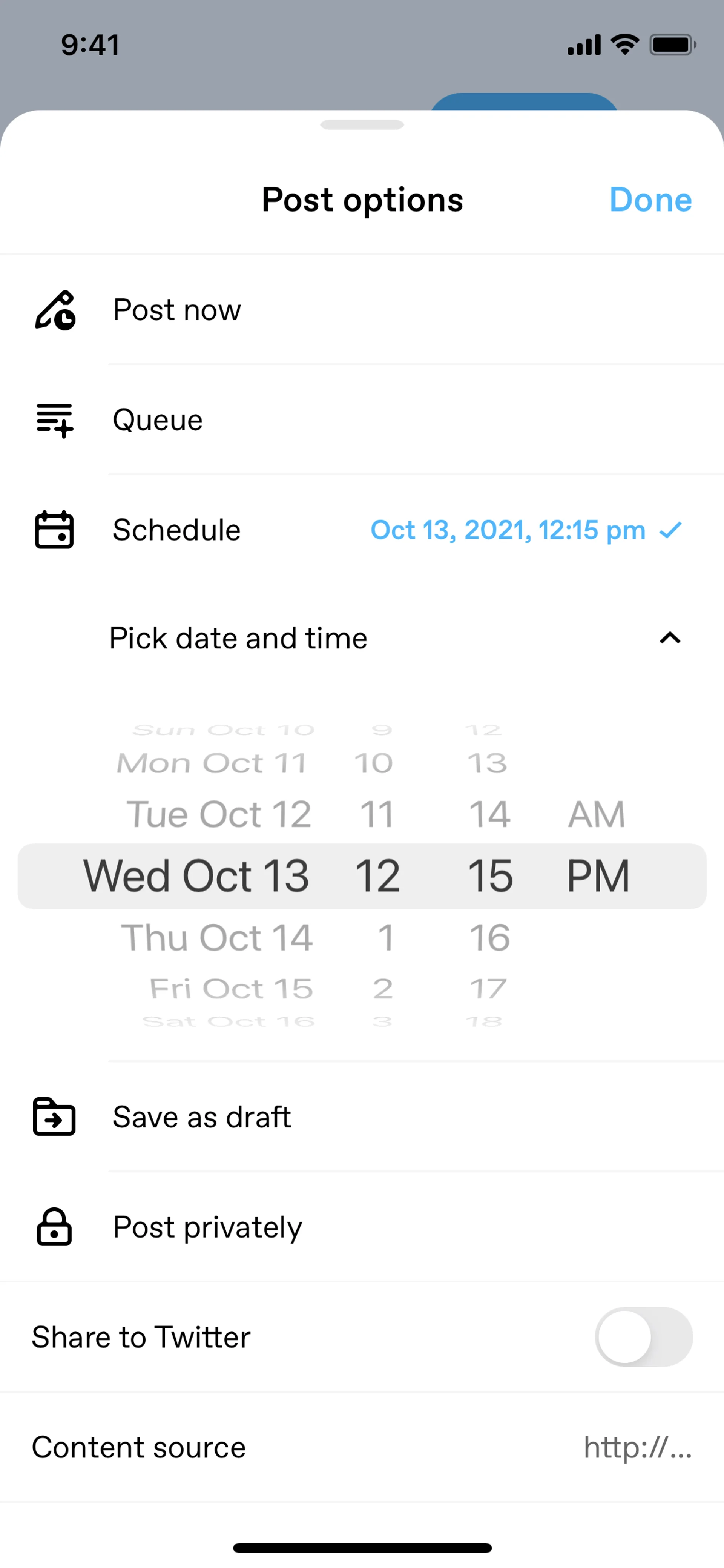Click the Save as draft folder icon
Screen dimensions: 724x1568
pyautogui.click(x=54, y=1117)
